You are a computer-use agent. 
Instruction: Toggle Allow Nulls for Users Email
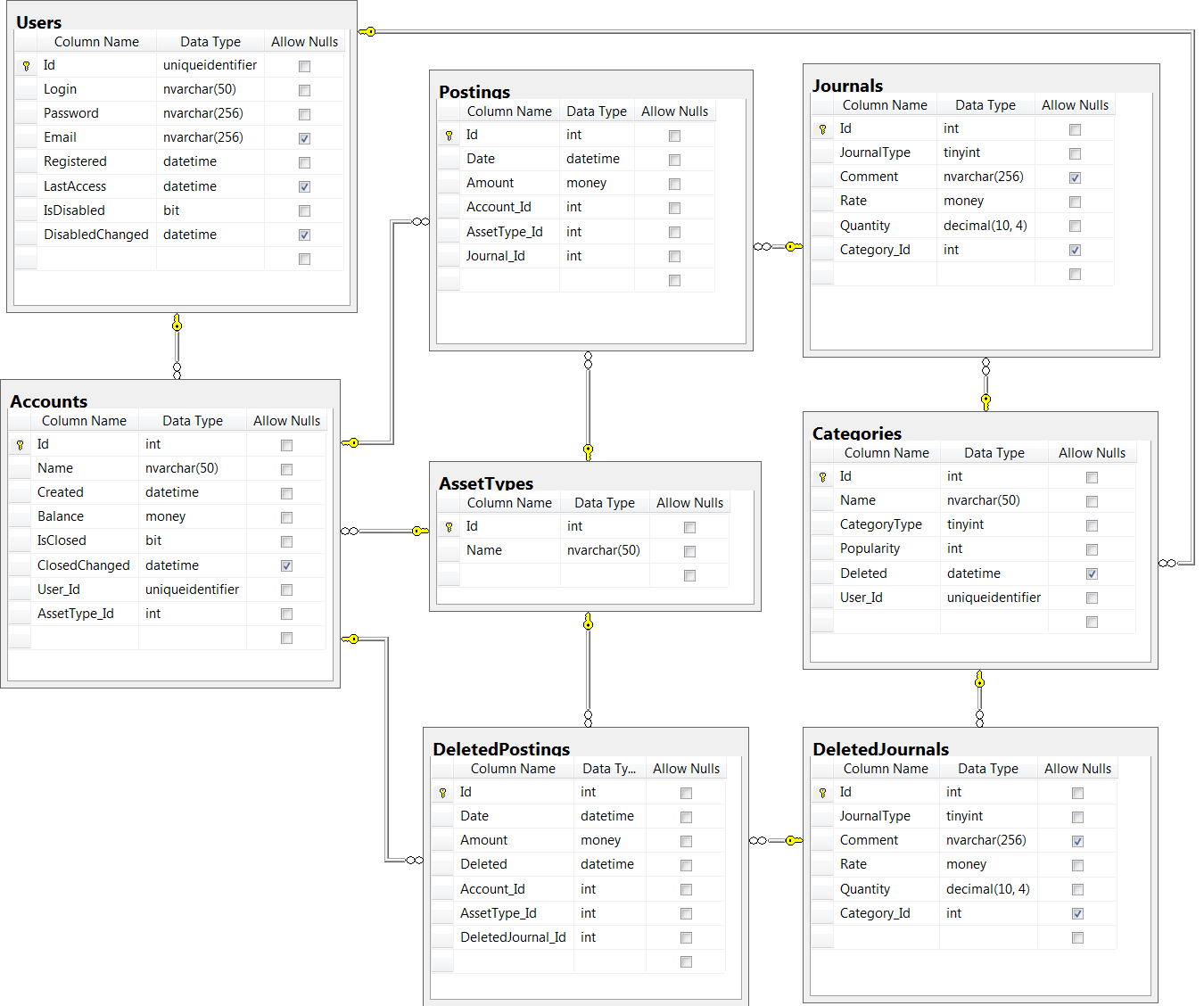pyautogui.click(x=304, y=138)
